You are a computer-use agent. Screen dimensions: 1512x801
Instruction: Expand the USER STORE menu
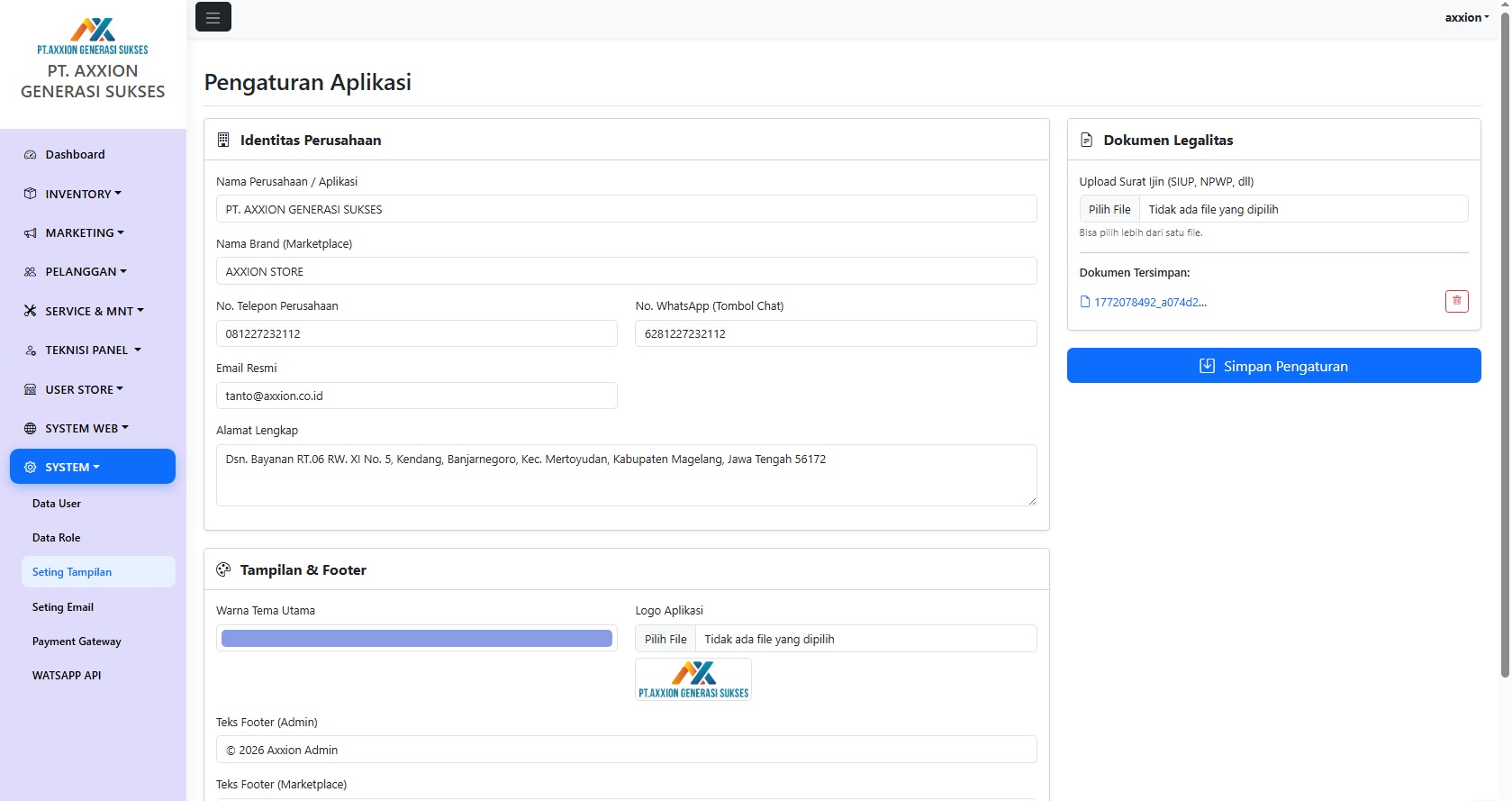coord(93,389)
